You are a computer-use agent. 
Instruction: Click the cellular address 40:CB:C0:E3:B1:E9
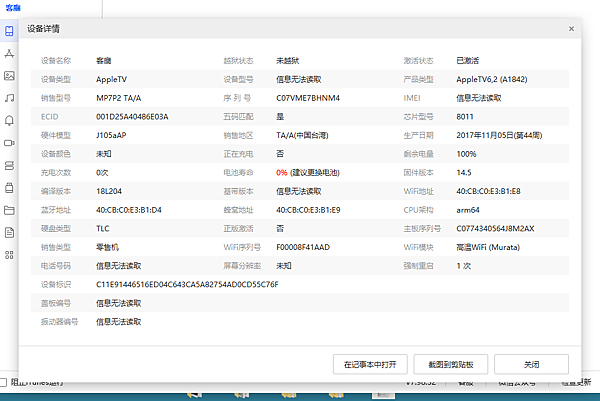pyautogui.click(x=308, y=210)
